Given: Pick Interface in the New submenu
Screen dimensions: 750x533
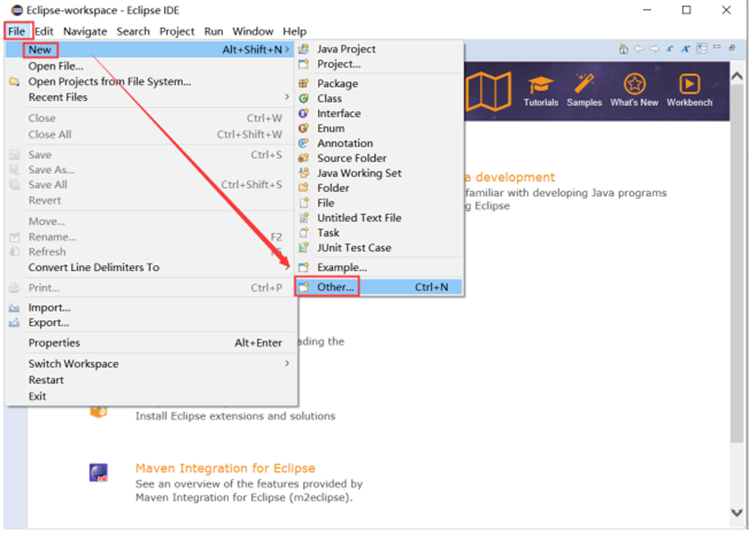Looking at the screenshot, I should (378, 113).
